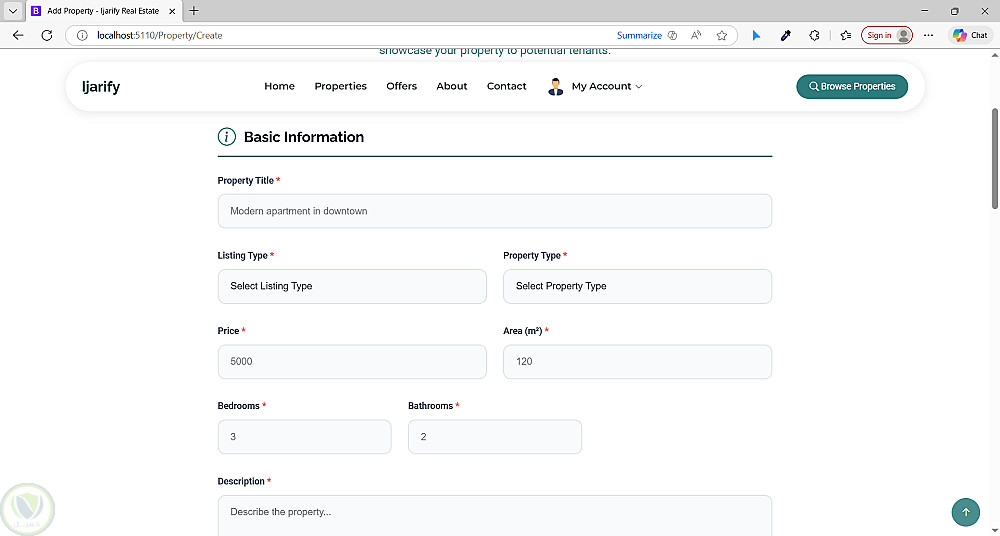Click the Browse Properties button
Image resolution: width=1000 pixels, height=536 pixels.
click(x=852, y=87)
